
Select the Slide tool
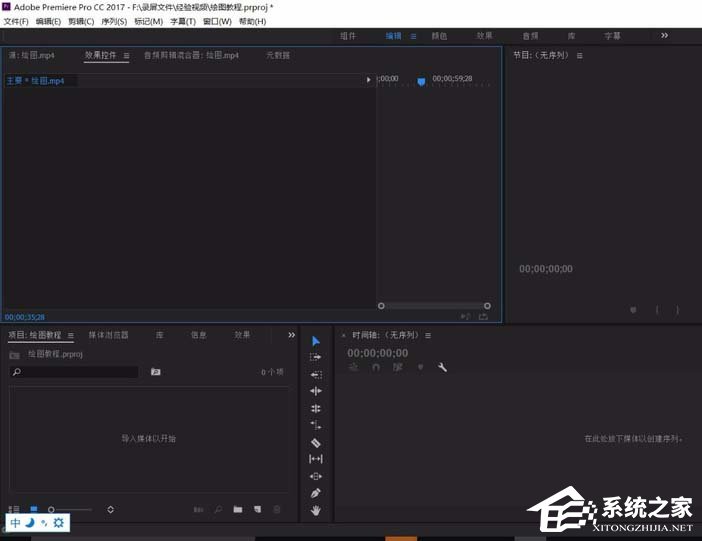pyautogui.click(x=316, y=476)
